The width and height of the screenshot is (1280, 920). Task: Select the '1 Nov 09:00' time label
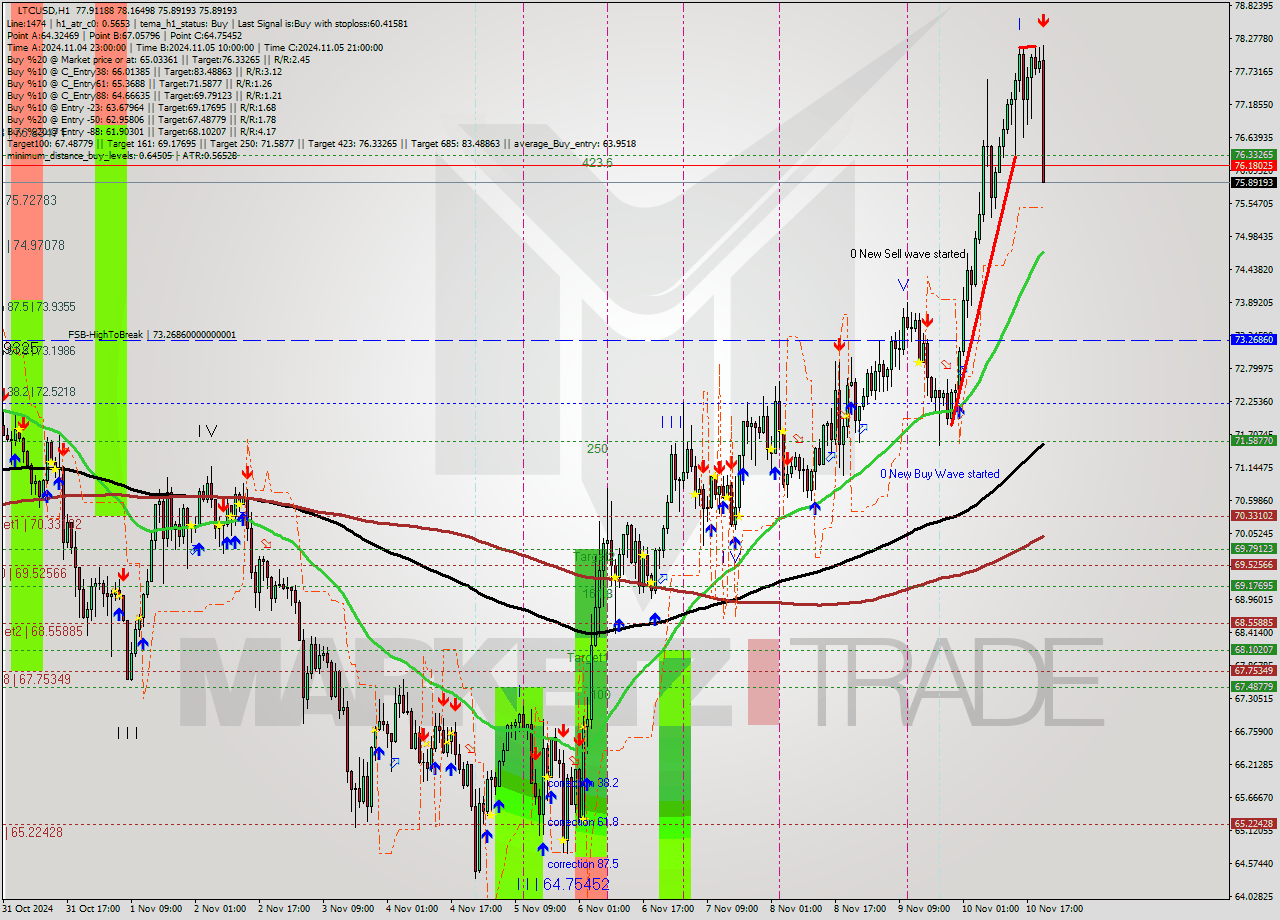pos(157,910)
